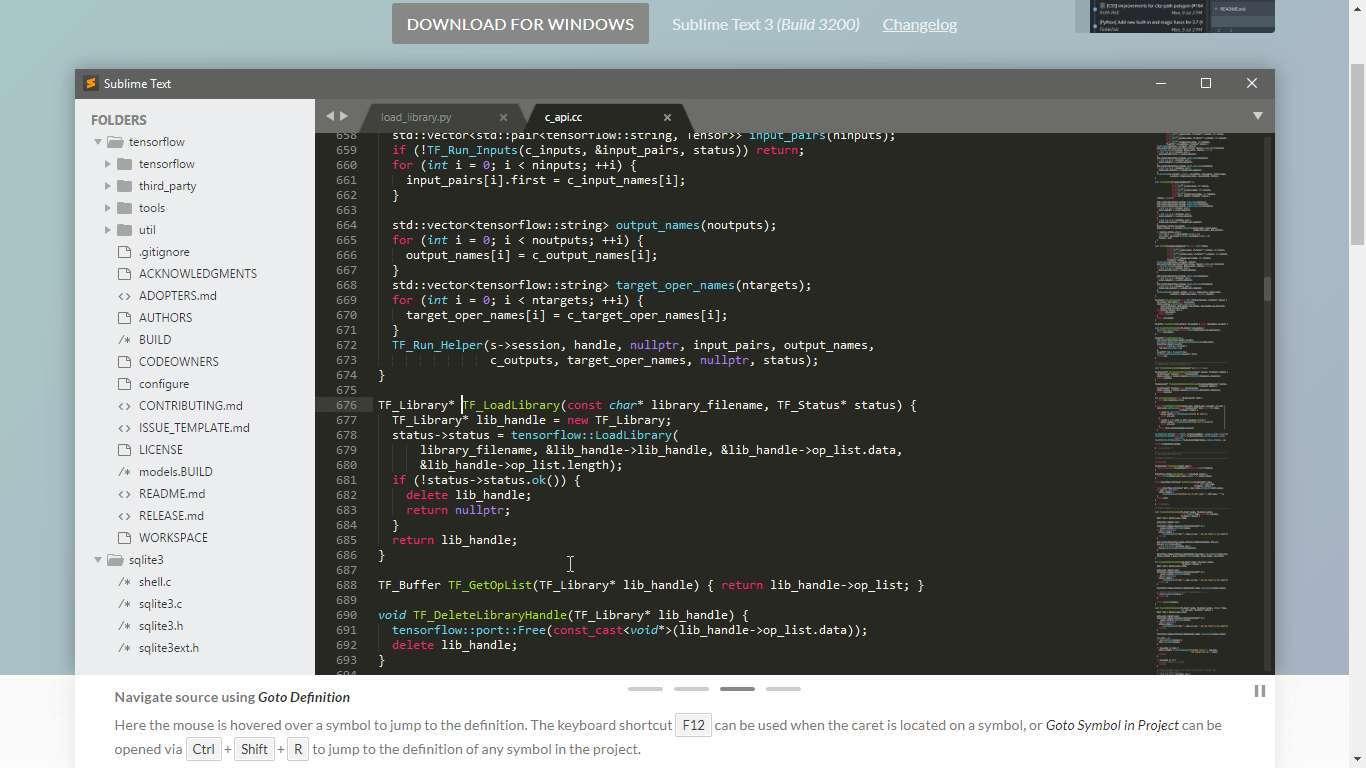Select the third slideshow slide indicator
Screen dimensions: 1366x768
pos(737,689)
